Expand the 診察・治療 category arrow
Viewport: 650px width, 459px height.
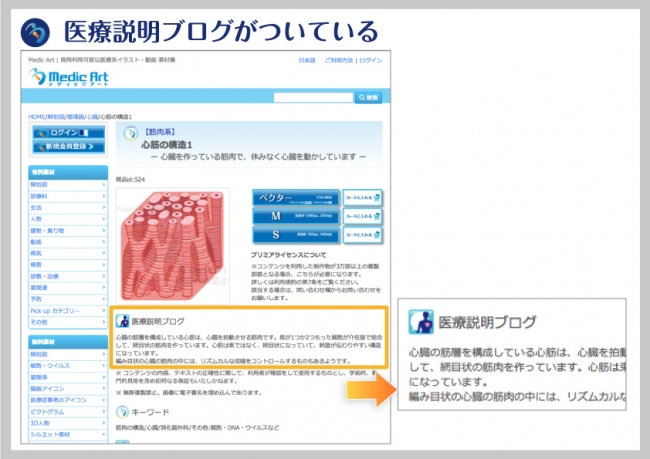(104, 276)
